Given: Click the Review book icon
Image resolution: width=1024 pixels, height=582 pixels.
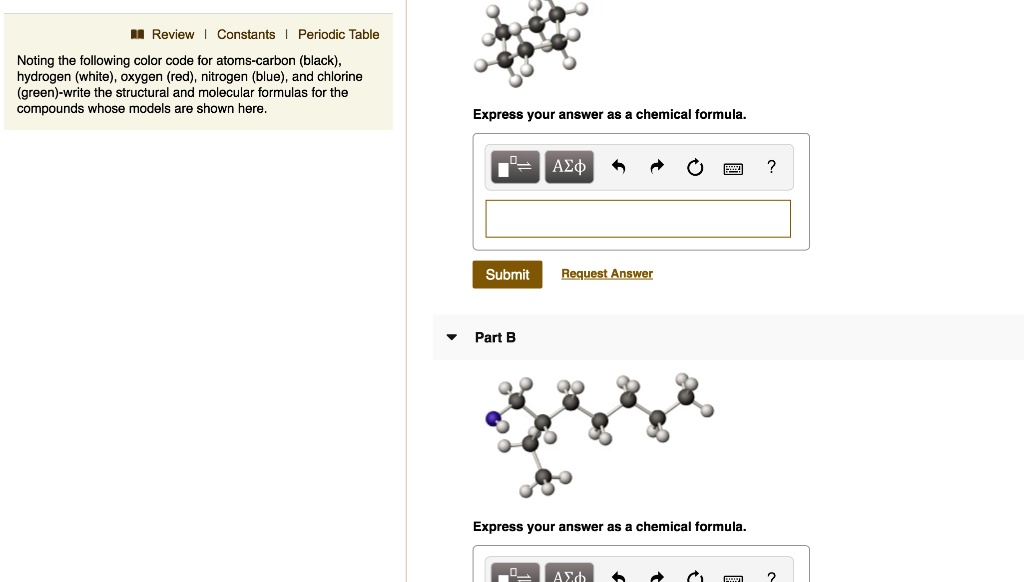Looking at the screenshot, I should click(137, 35).
